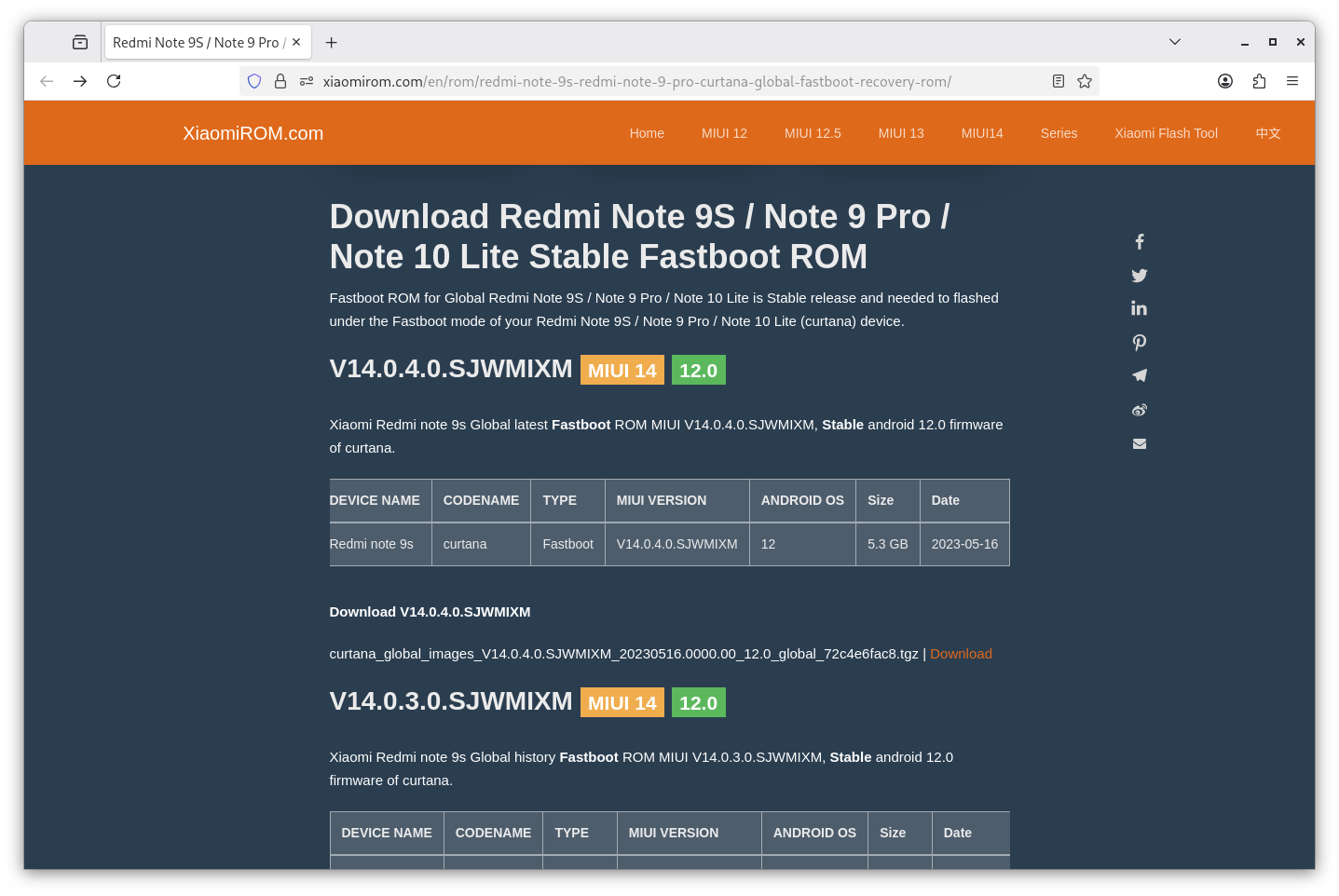
Task: Select the V14.0.3.0.SJWMIXM heading
Action: click(451, 701)
